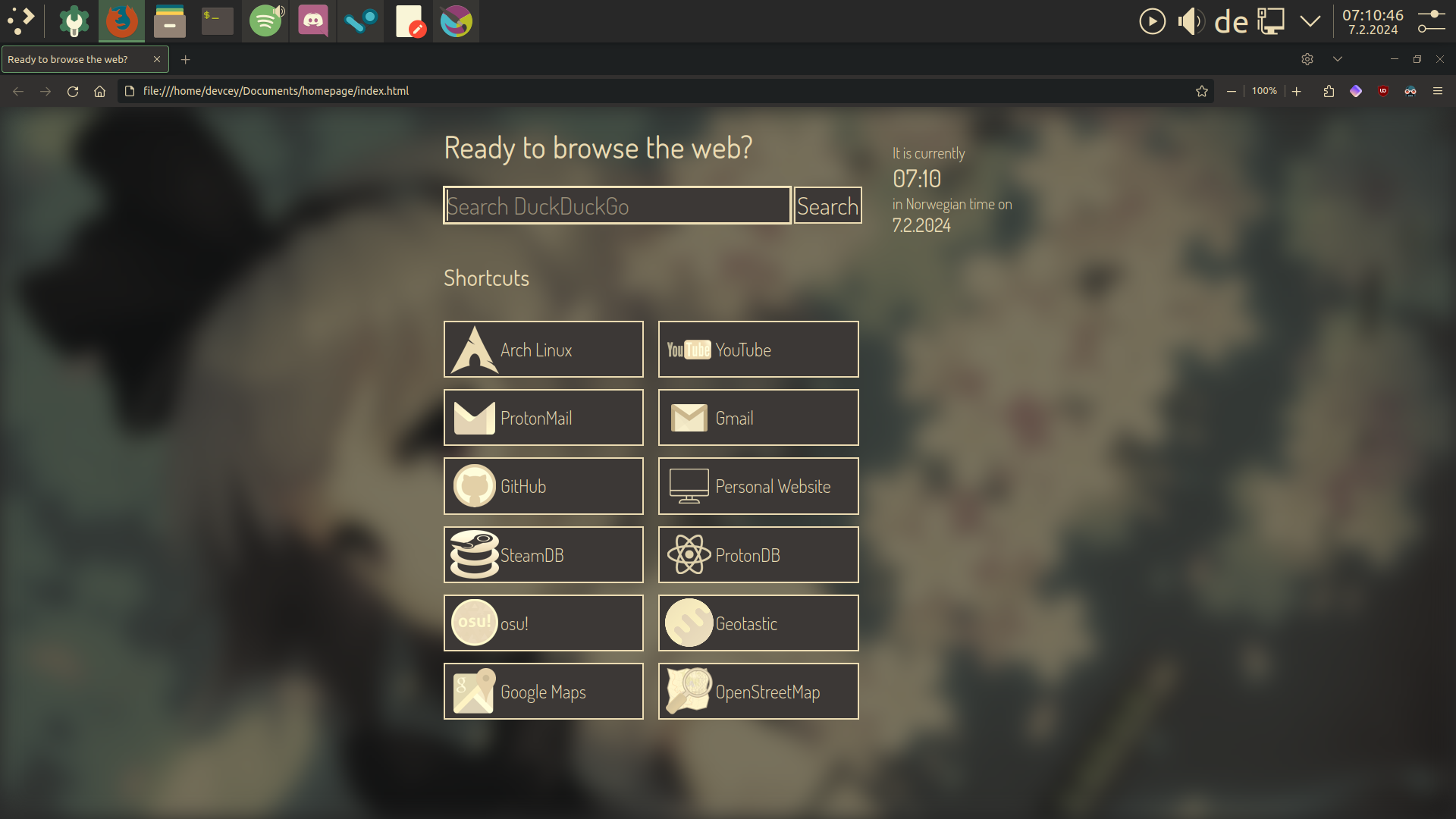The height and width of the screenshot is (819, 1456).
Task: Open Discord from the taskbar
Action: pyautogui.click(x=313, y=20)
